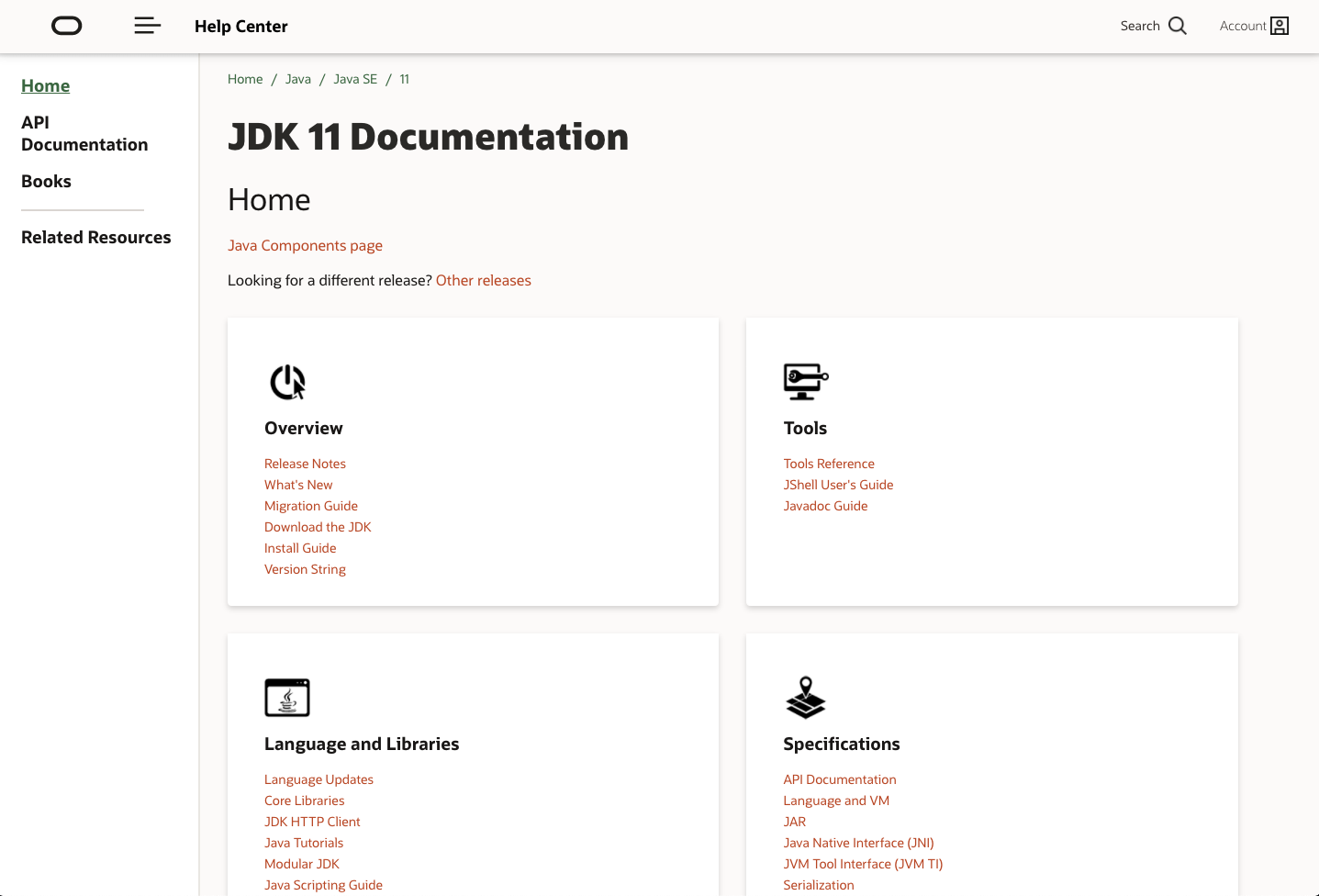Viewport: 1319px width, 896px height.
Task: Open the hamburger navigation menu icon
Action: coord(148,26)
